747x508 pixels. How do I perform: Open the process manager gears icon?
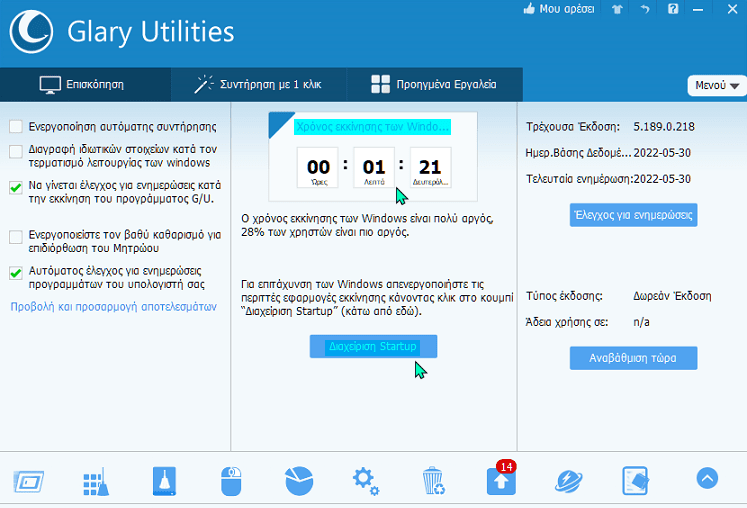pyautogui.click(x=366, y=481)
